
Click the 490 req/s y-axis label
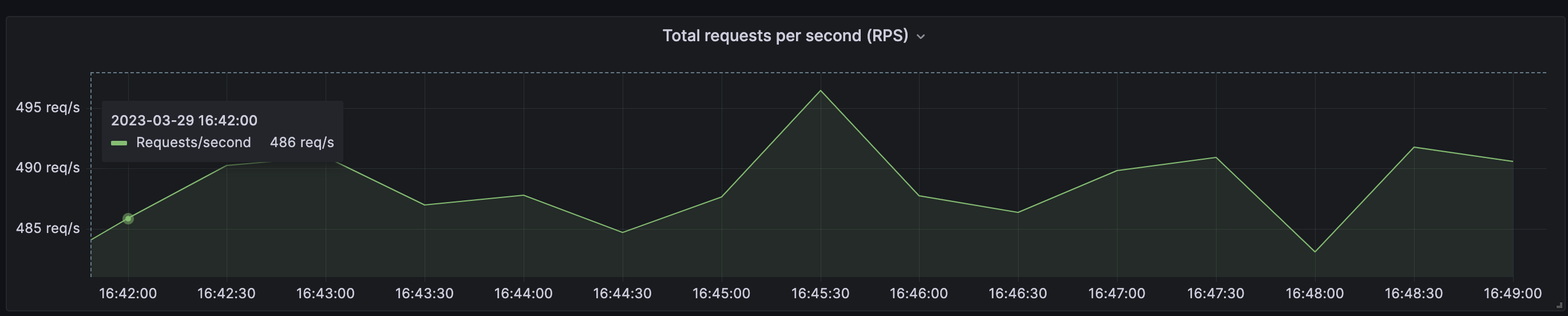pyautogui.click(x=47, y=167)
